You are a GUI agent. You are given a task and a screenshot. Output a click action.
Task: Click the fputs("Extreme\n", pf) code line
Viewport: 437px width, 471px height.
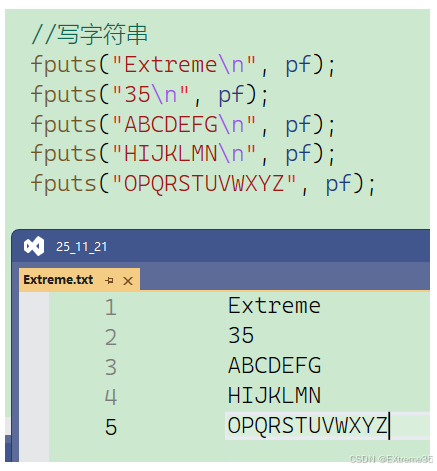pos(183,65)
